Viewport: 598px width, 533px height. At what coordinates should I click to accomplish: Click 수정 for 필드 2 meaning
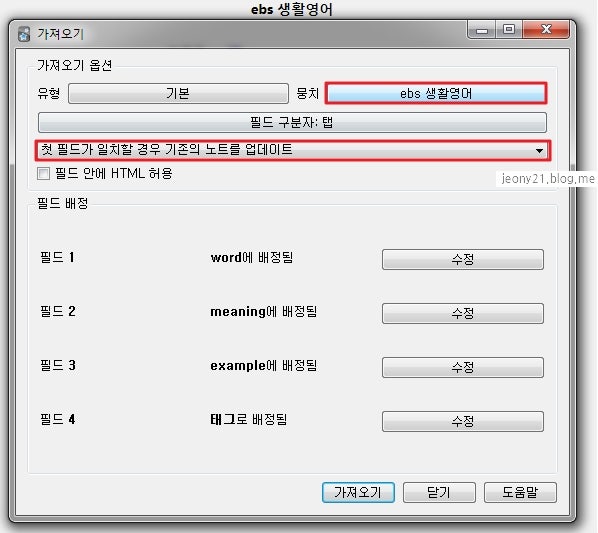click(463, 313)
